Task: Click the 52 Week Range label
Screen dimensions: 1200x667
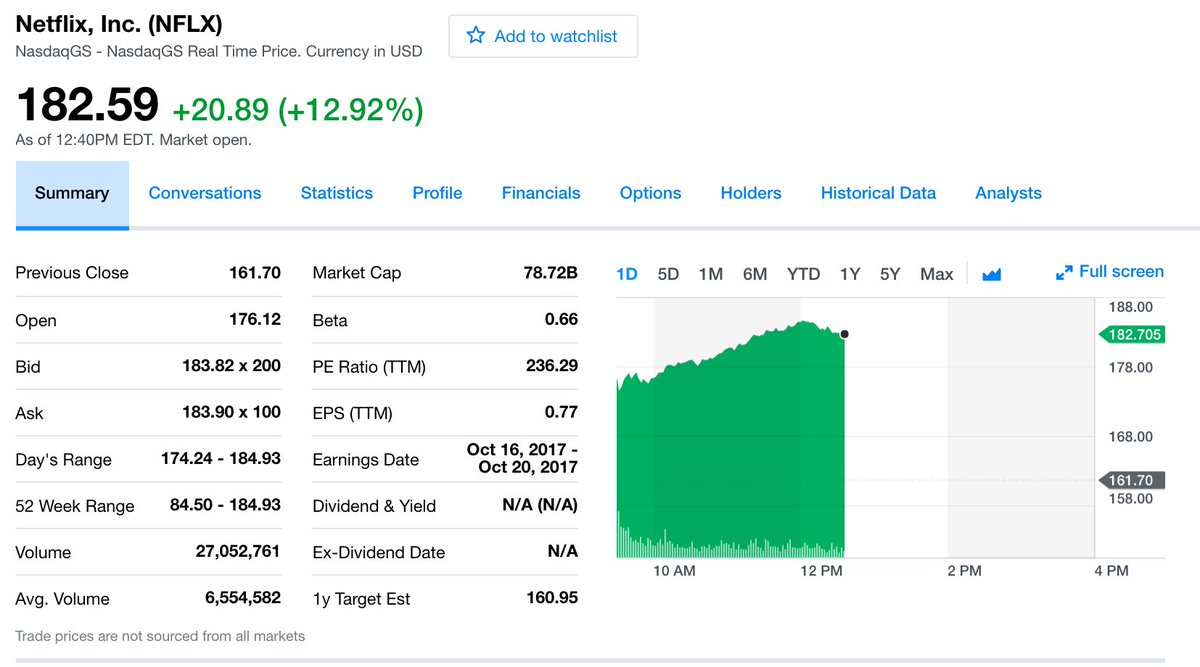Action: (x=75, y=506)
